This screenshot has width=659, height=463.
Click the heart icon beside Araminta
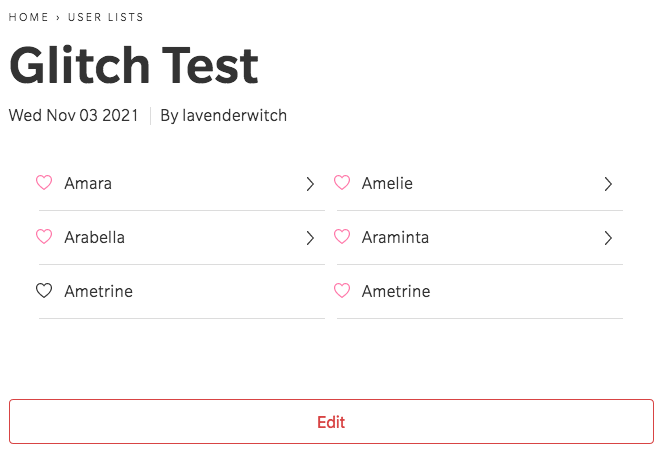[x=342, y=237]
